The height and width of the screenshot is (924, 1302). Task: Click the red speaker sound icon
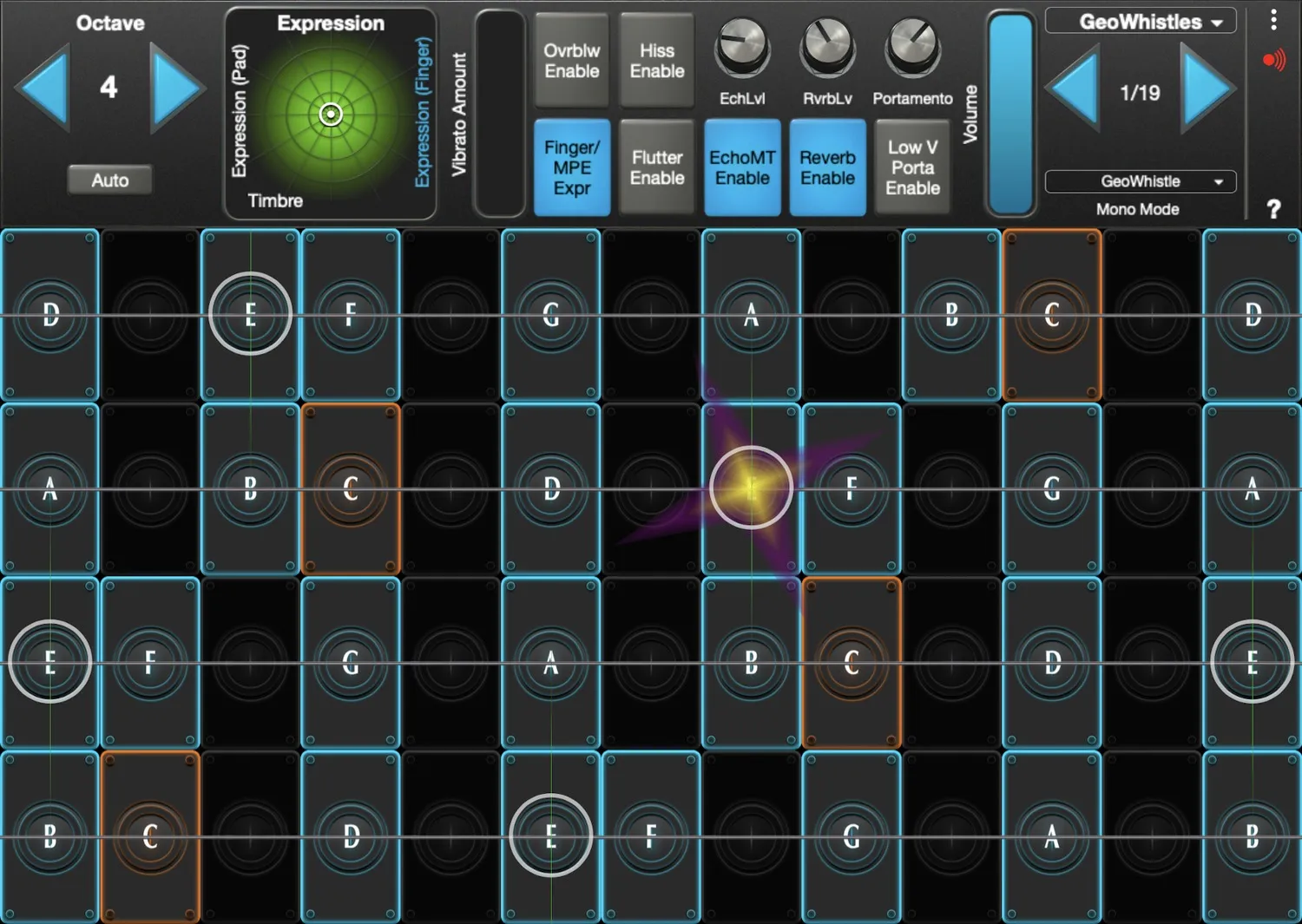click(1273, 61)
